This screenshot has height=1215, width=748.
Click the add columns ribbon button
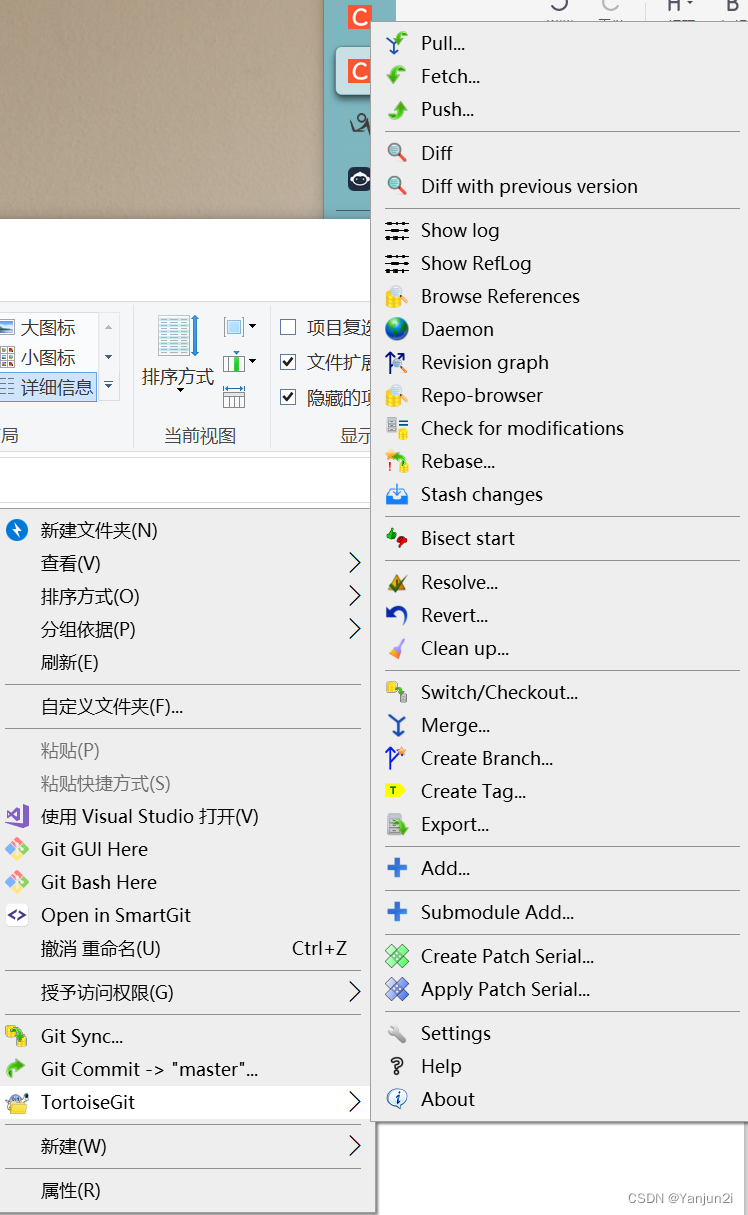[240, 361]
